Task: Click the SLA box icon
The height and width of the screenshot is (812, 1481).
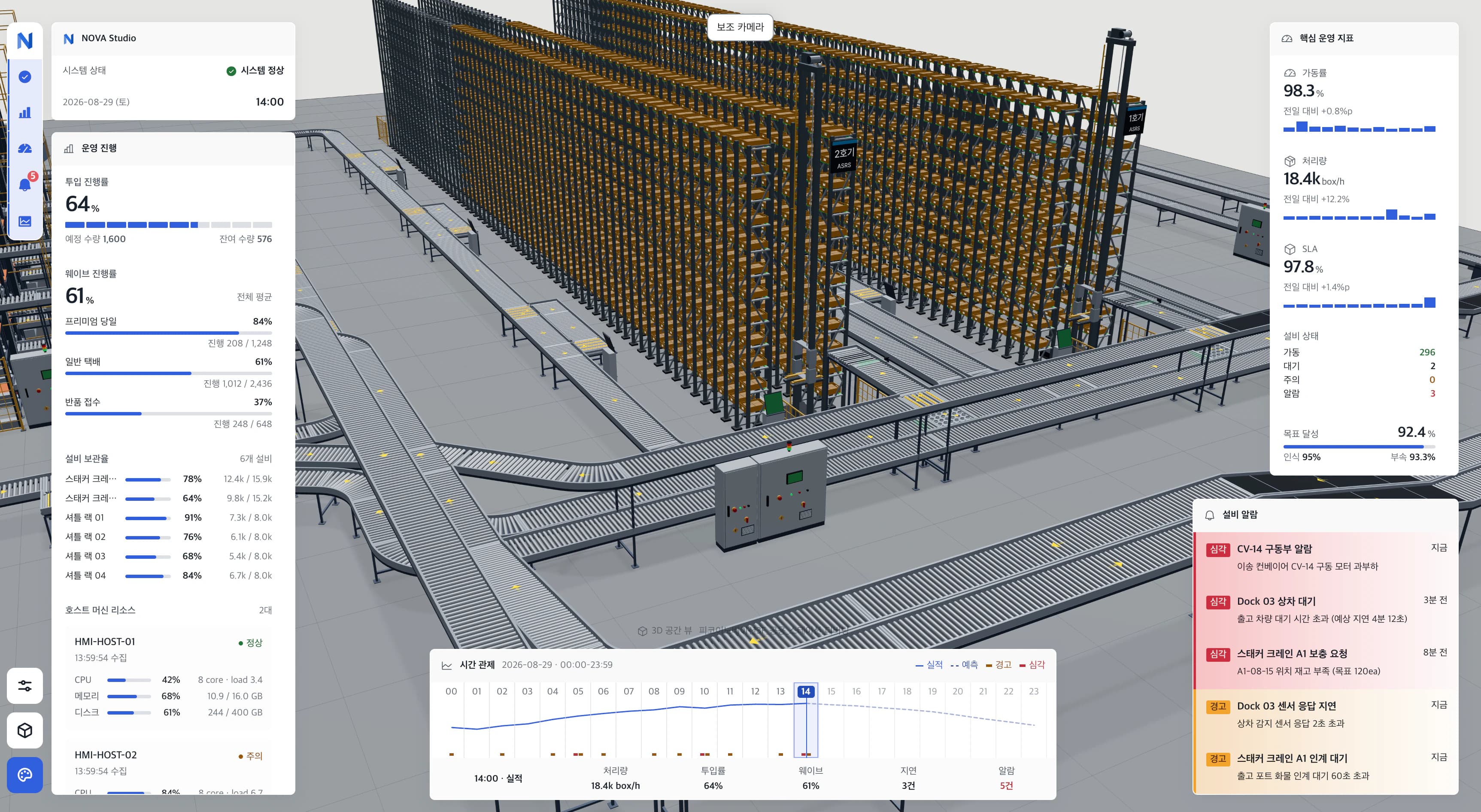Action: click(1290, 249)
